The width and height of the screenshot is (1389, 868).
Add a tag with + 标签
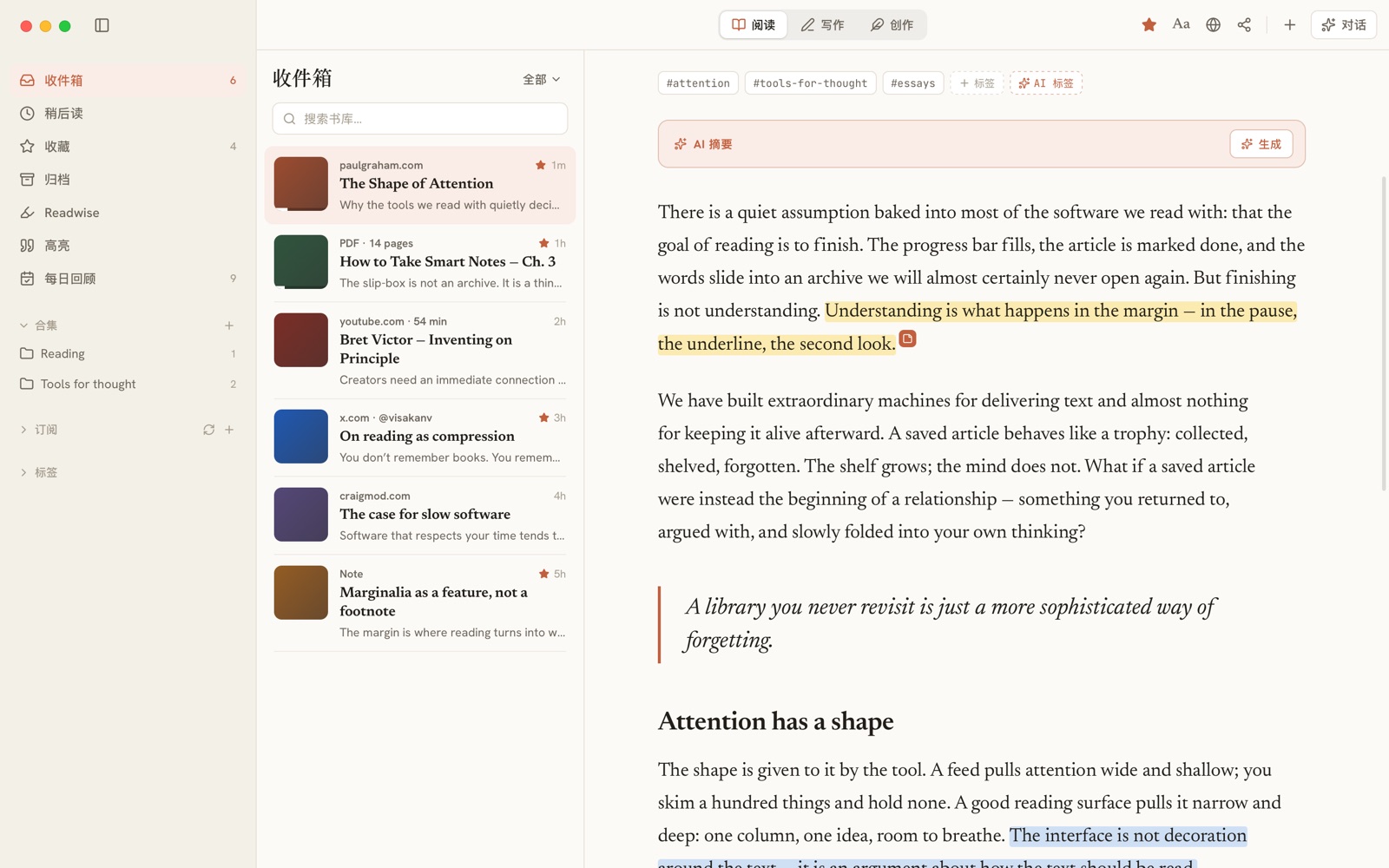pos(977,83)
